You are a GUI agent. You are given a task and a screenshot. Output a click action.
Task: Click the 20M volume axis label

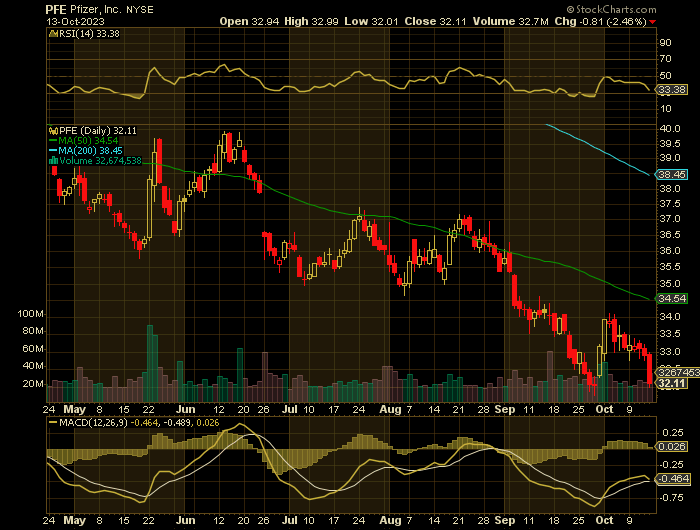tap(33, 384)
